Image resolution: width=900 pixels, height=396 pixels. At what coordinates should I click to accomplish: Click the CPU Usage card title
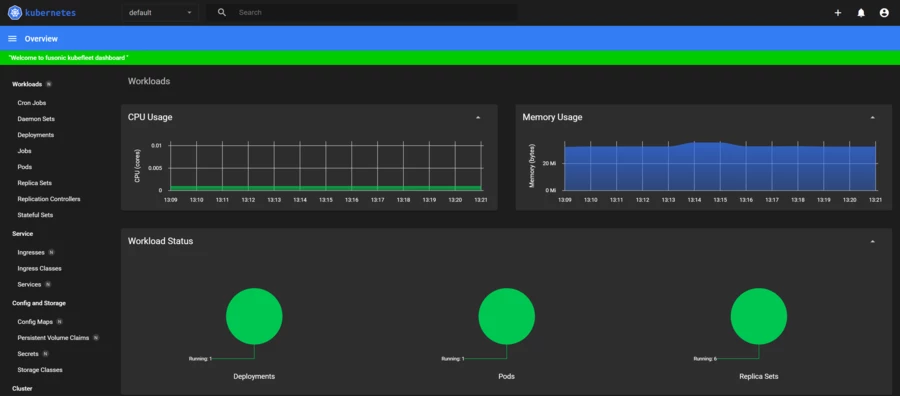150,117
